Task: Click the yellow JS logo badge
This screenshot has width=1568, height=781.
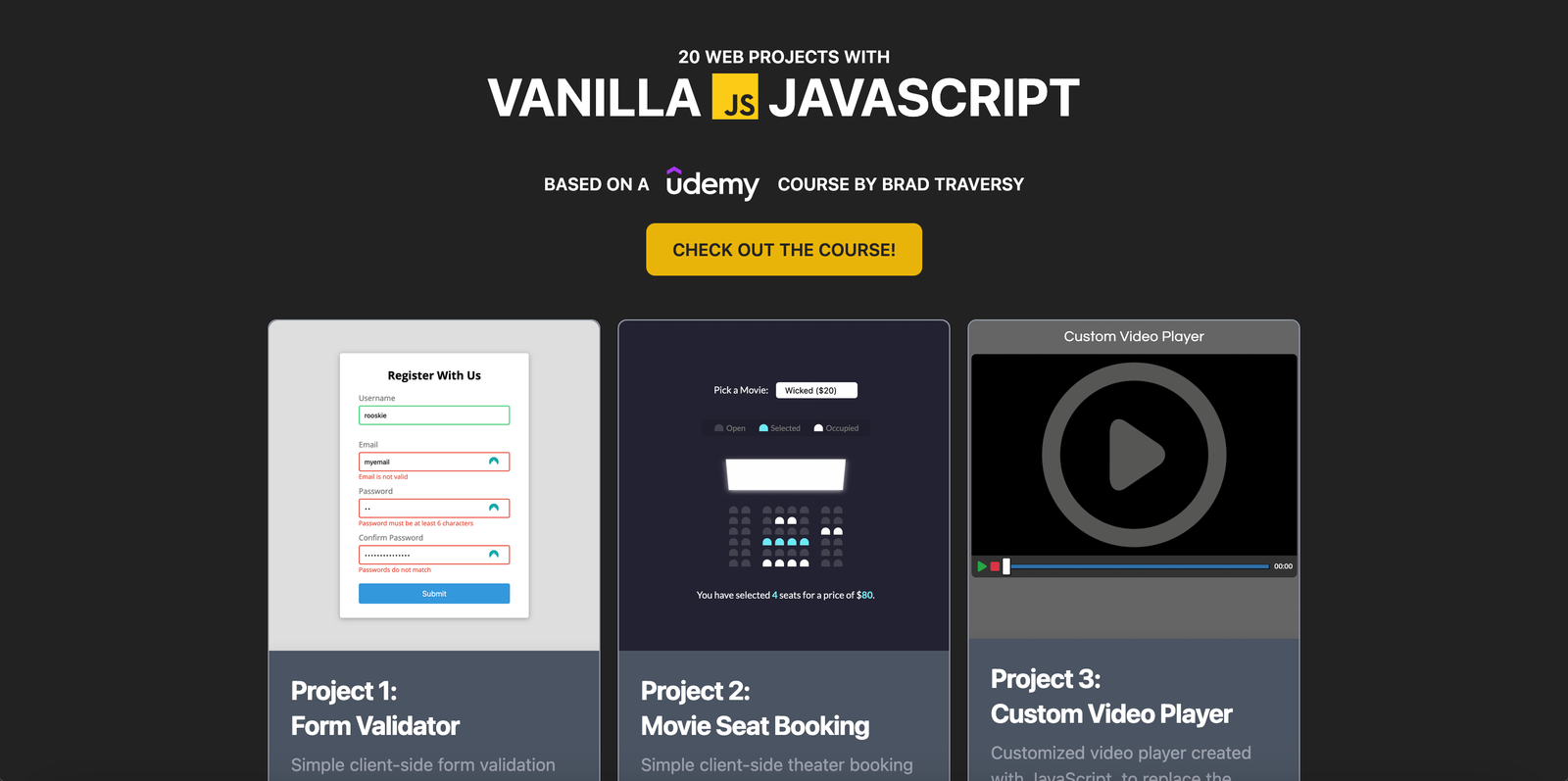Action: pos(735,96)
